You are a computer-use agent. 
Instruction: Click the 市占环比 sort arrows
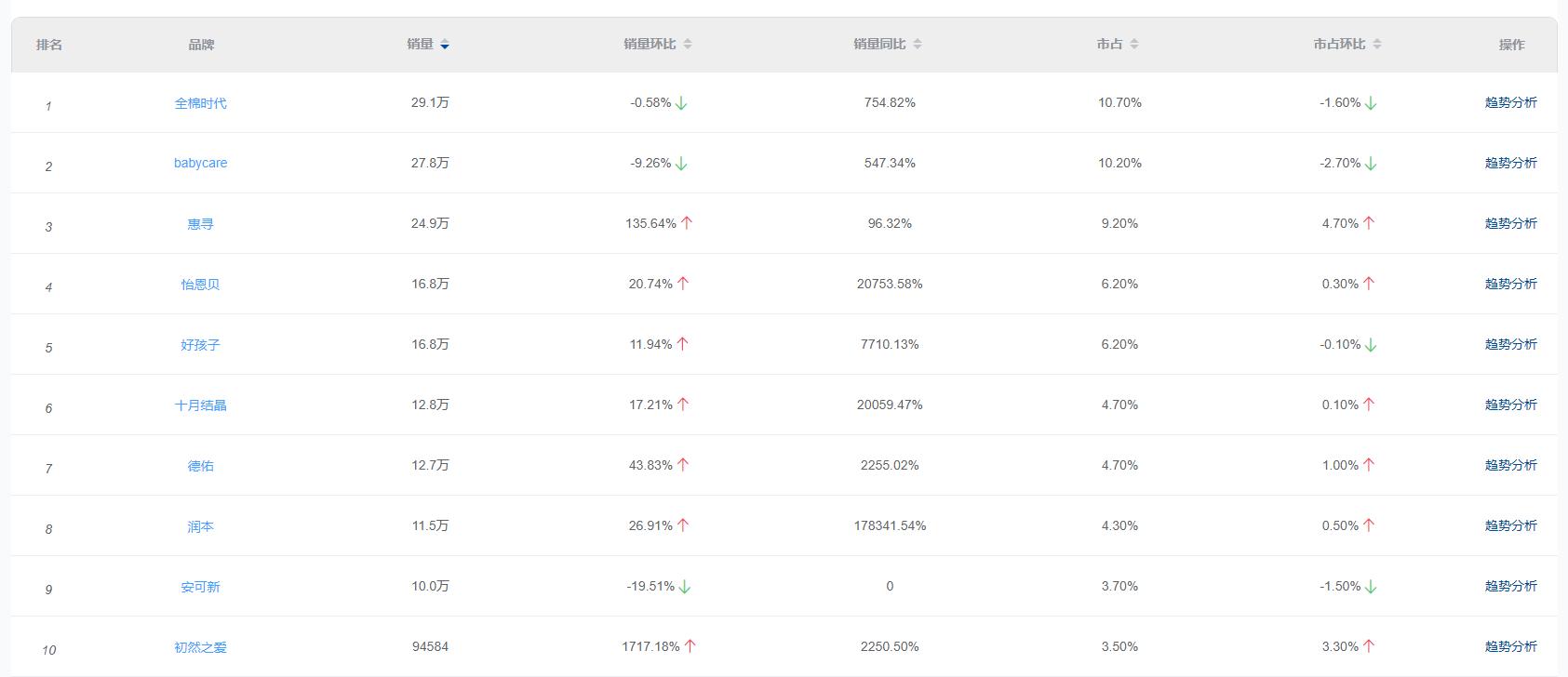(x=1377, y=45)
